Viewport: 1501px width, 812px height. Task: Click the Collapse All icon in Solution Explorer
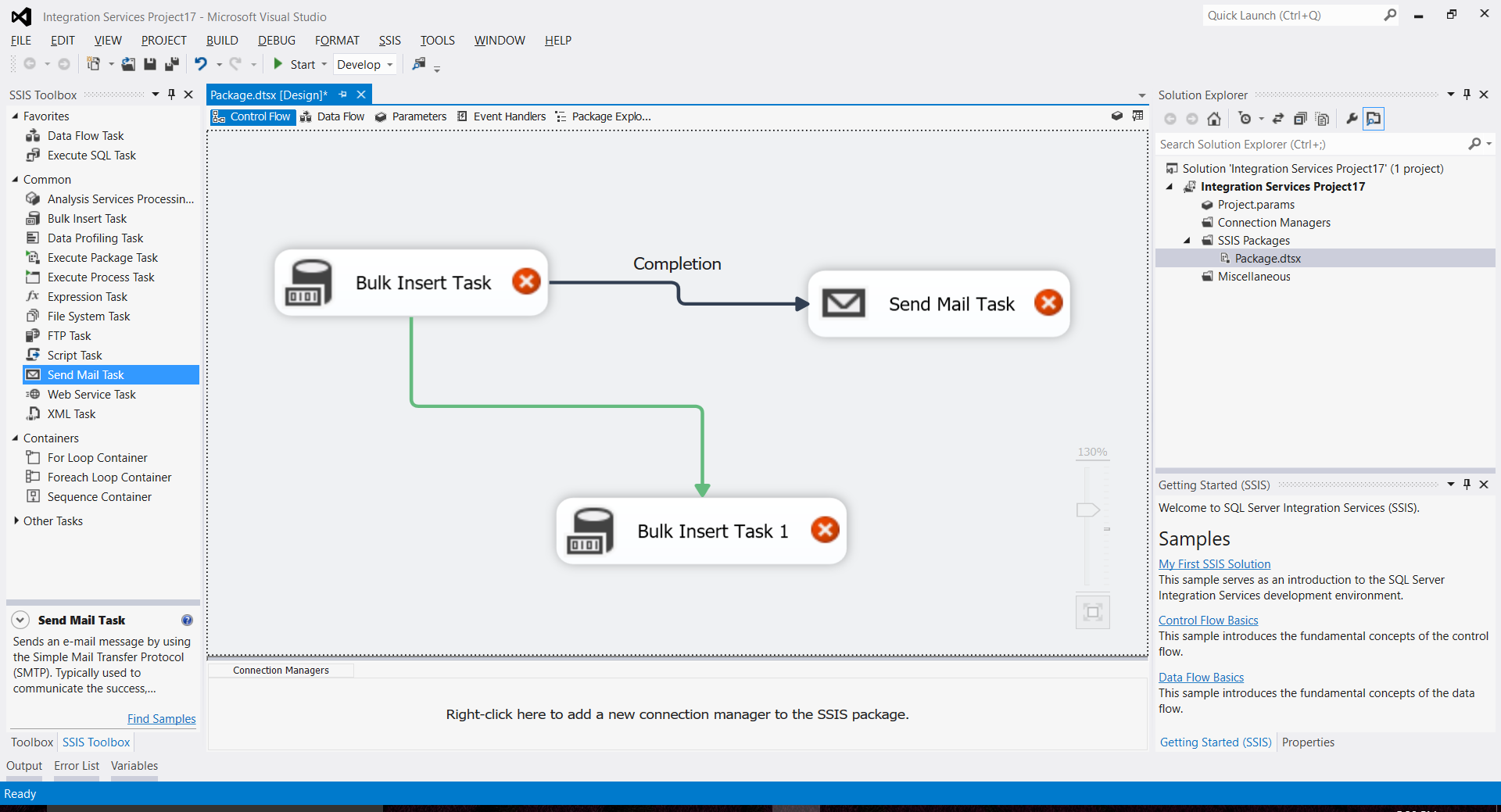(1300, 119)
